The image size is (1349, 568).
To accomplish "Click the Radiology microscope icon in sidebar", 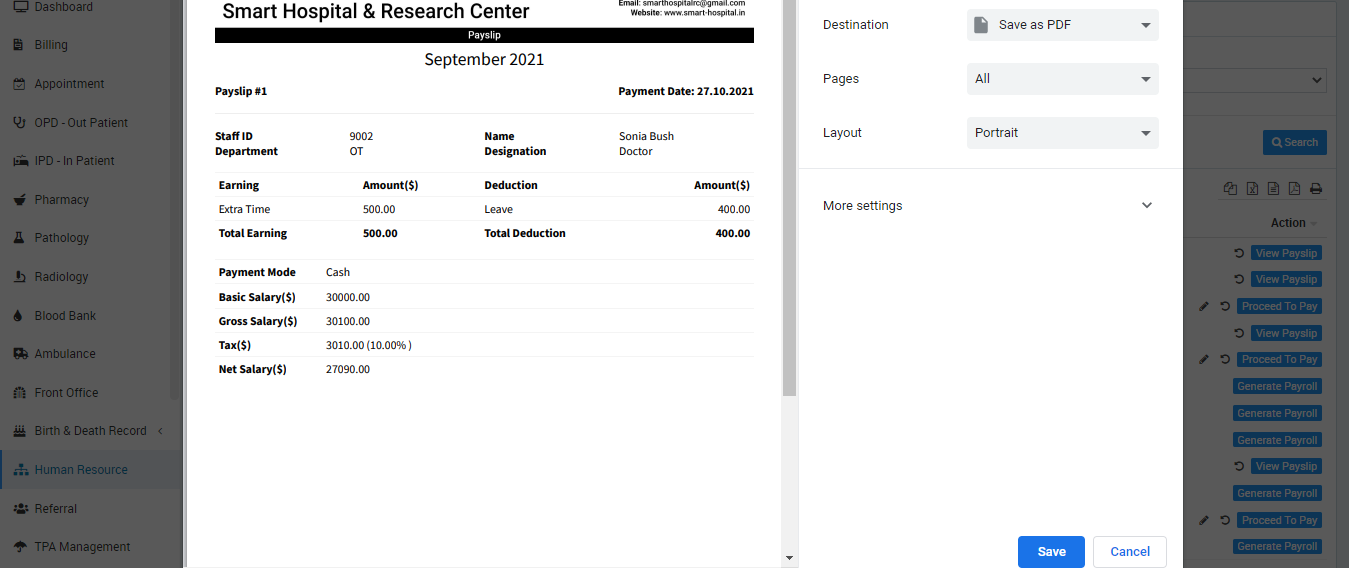I will pyautogui.click(x=19, y=277).
